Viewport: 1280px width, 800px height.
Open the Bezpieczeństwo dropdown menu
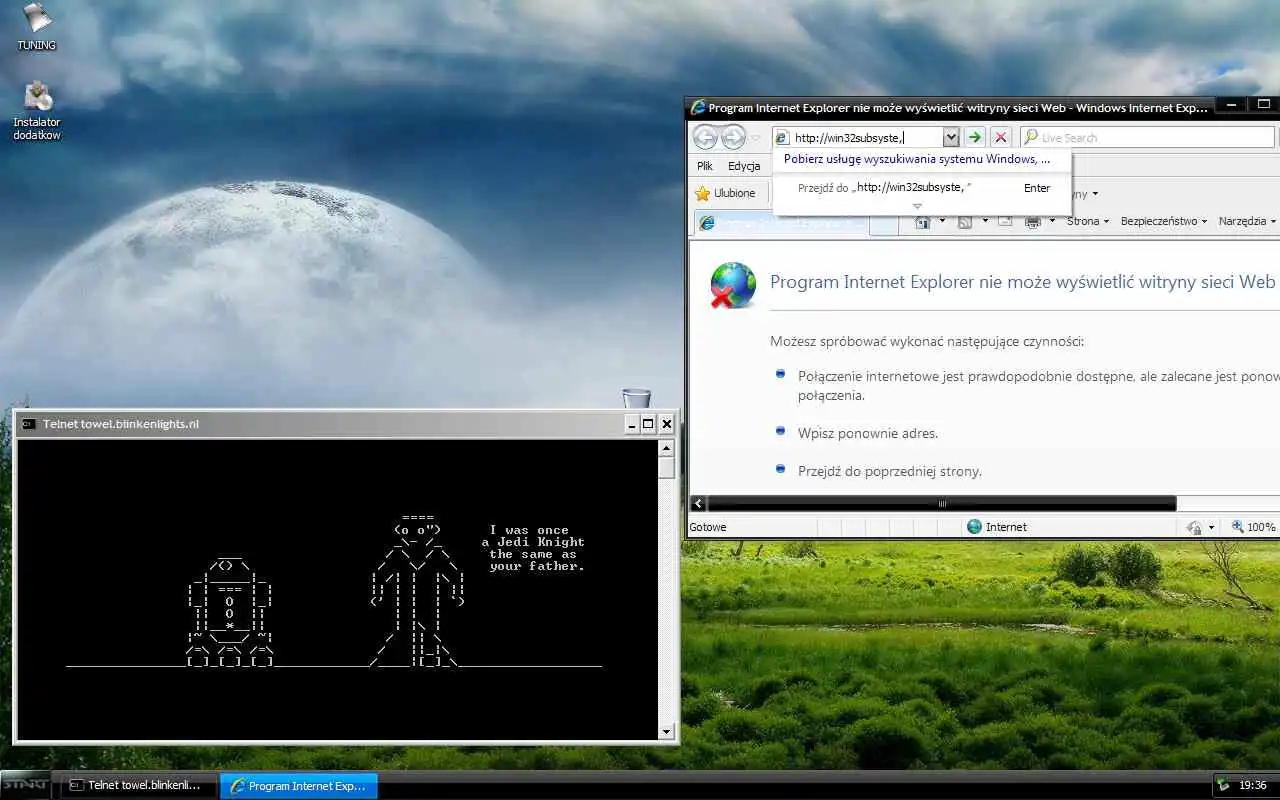(1163, 221)
